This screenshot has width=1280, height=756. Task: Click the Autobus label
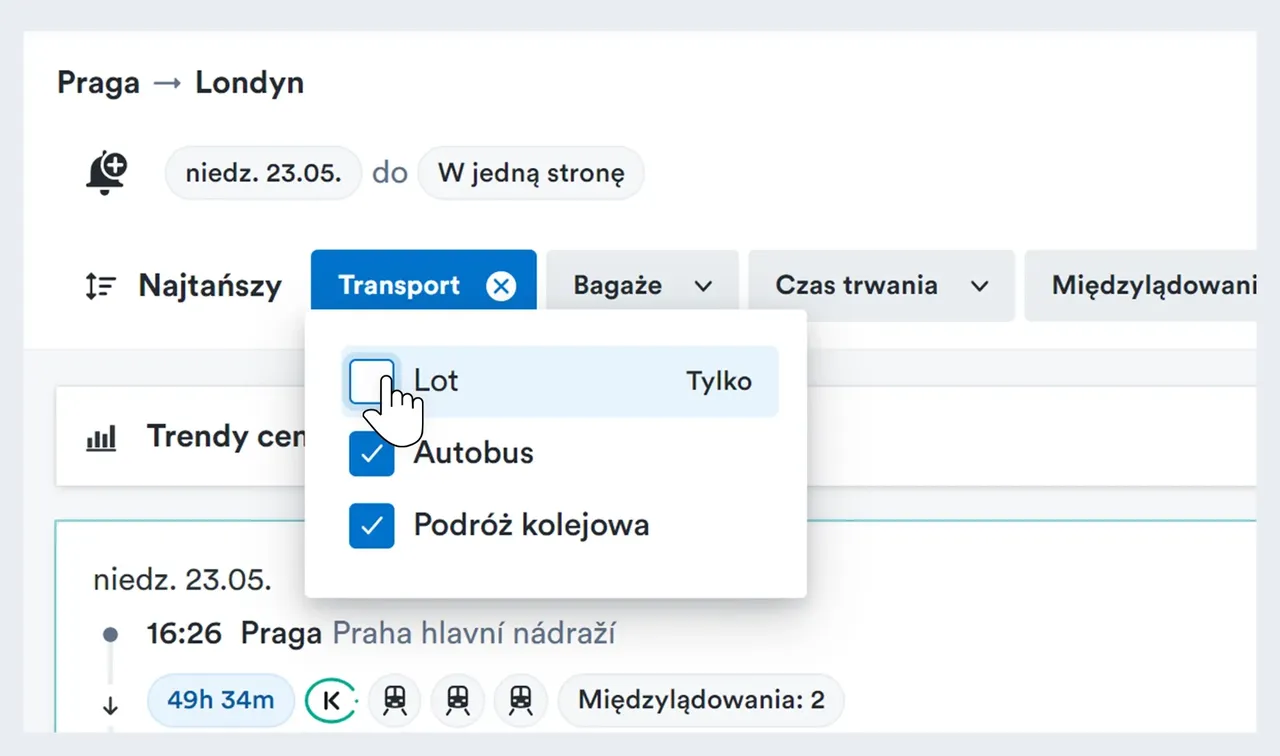point(474,453)
